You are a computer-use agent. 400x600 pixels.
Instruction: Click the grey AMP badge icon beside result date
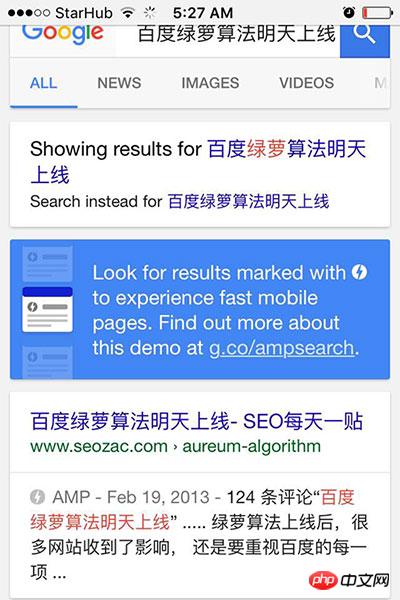click(x=38, y=497)
